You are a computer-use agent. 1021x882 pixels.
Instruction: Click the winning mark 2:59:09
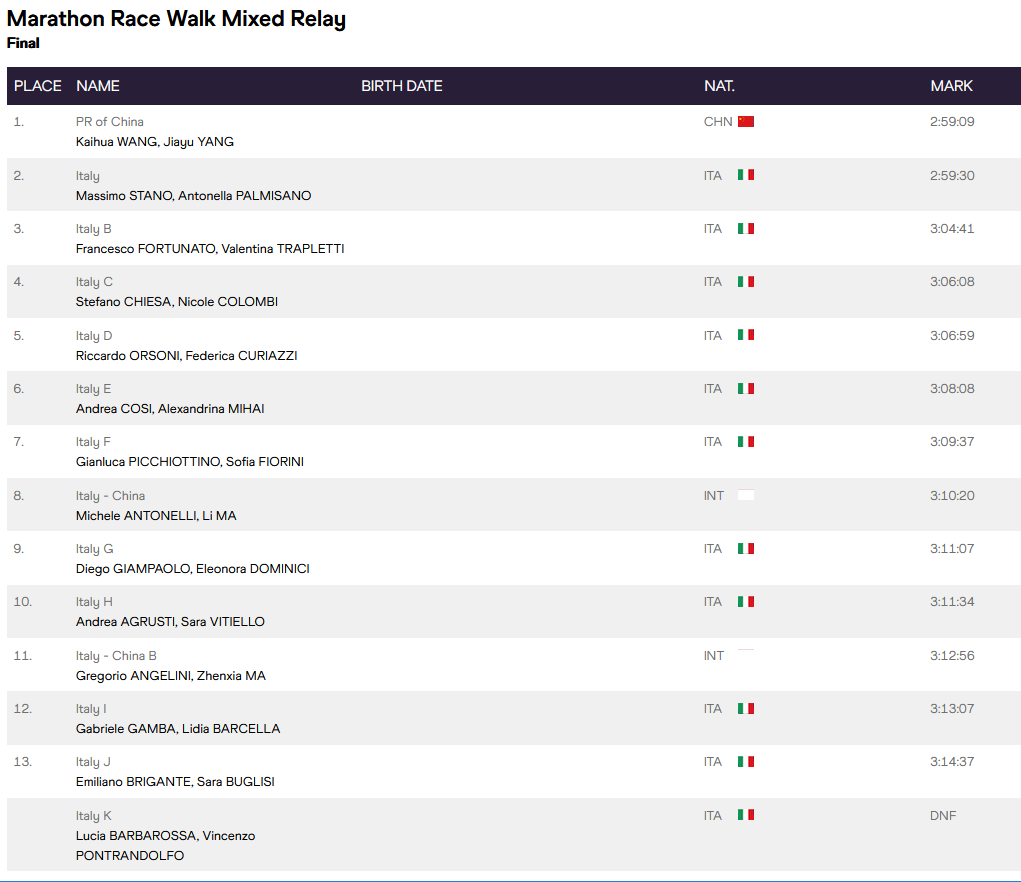(x=952, y=122)
